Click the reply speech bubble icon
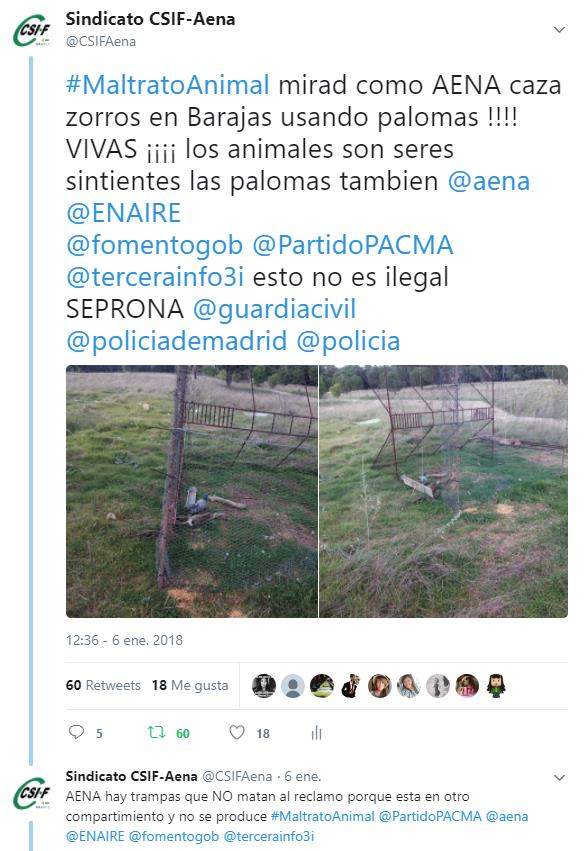The height and width of the screenshot is (851, 585). (77, 732)
